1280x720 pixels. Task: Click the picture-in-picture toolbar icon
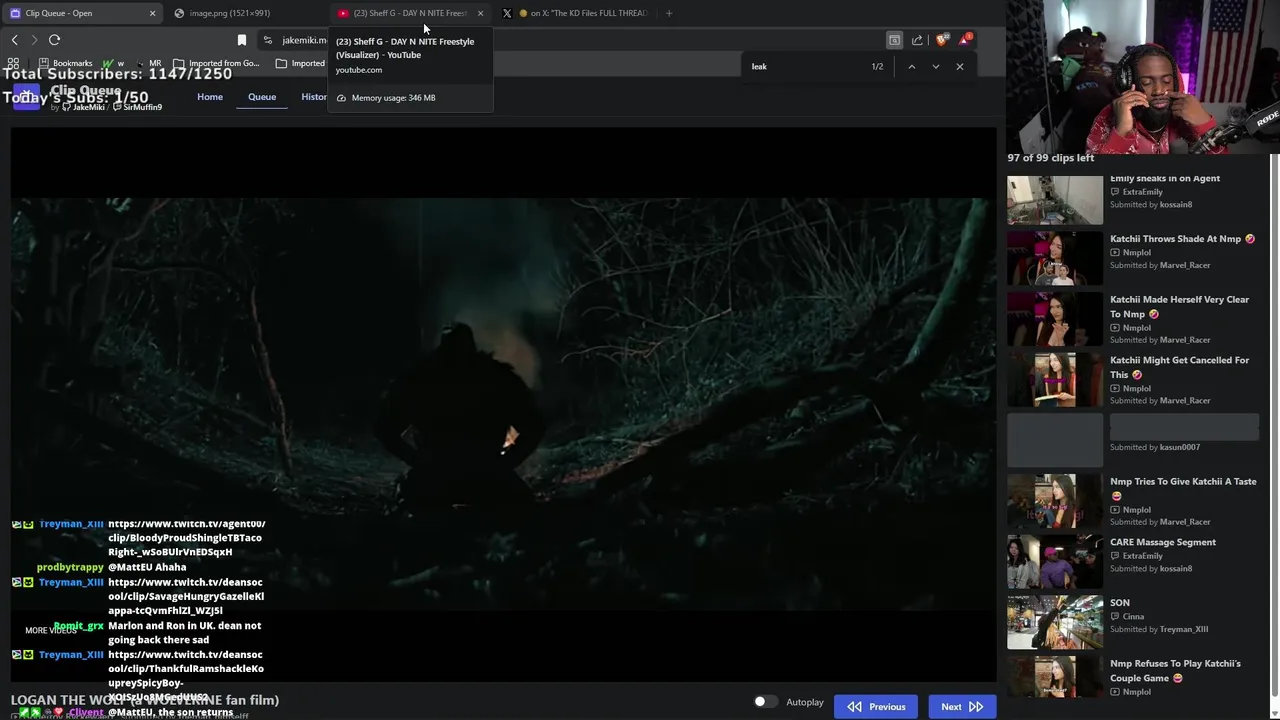[x=894, y=40]
